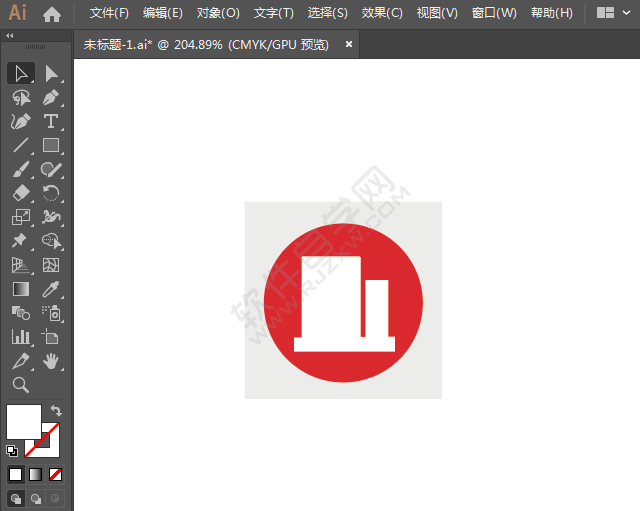Select the Direct Selection tool

[x=51, y=74]
